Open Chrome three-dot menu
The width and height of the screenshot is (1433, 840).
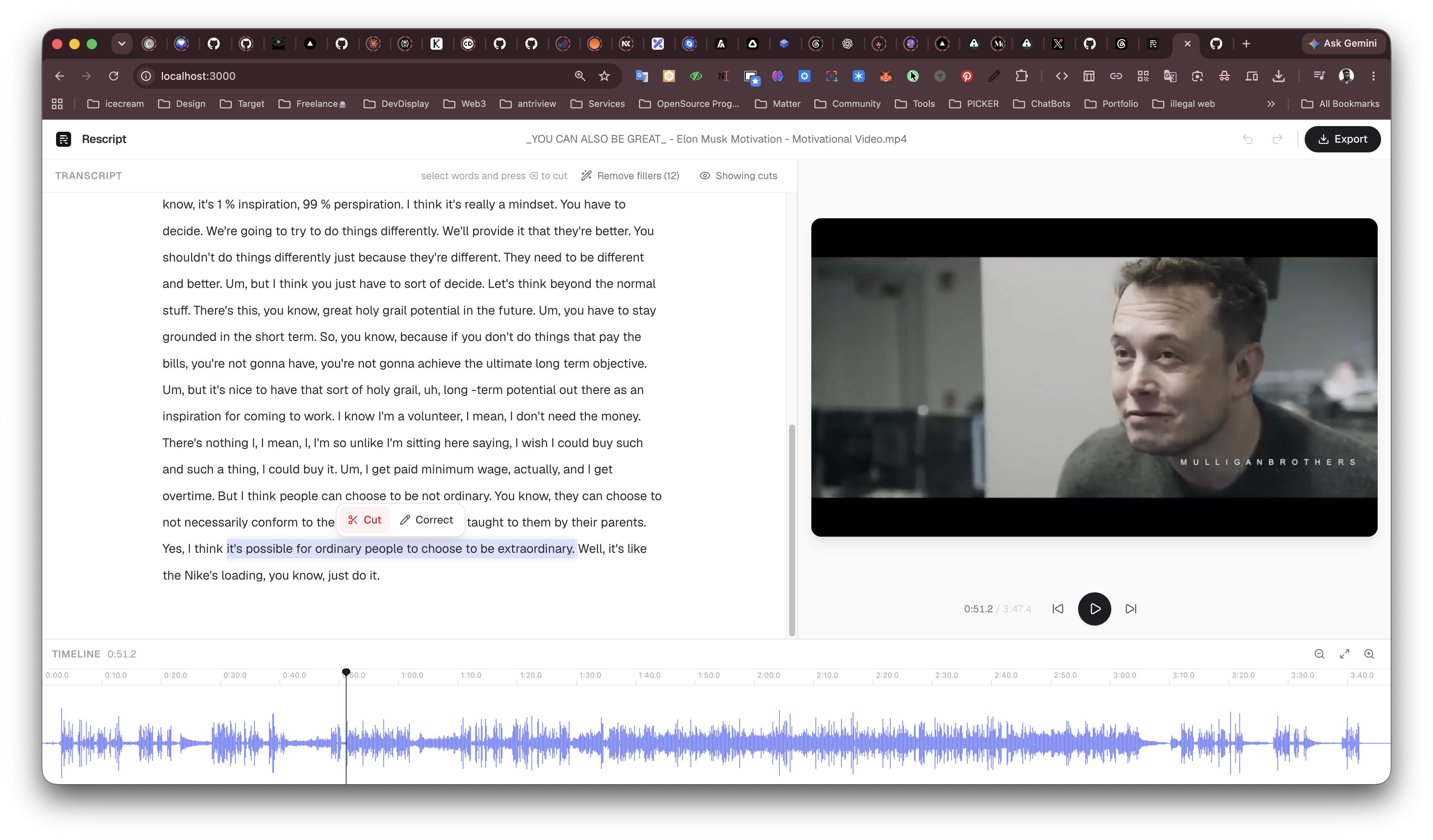pos(1373,76)
